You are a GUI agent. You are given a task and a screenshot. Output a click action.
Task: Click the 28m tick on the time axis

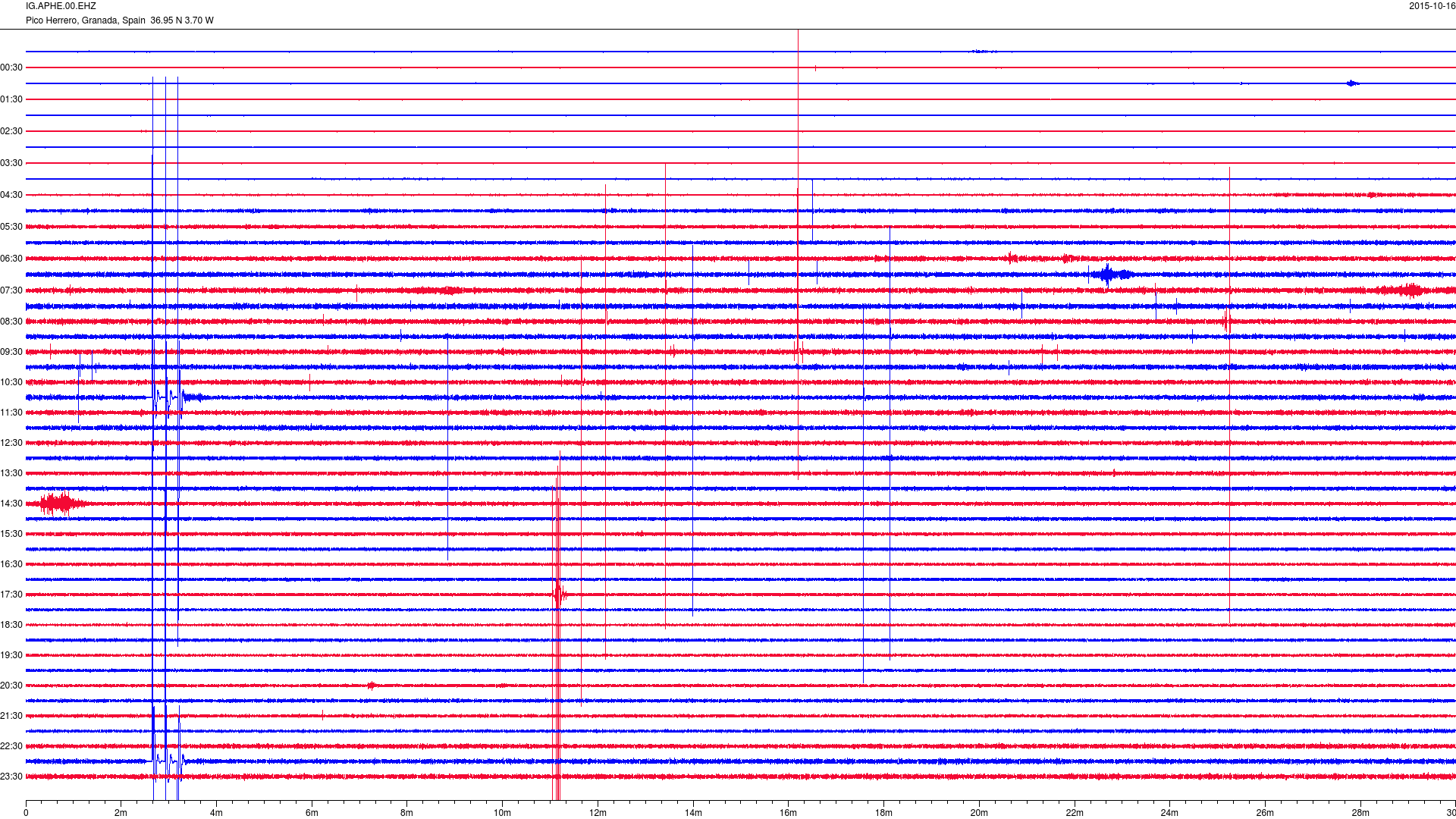1360,813
